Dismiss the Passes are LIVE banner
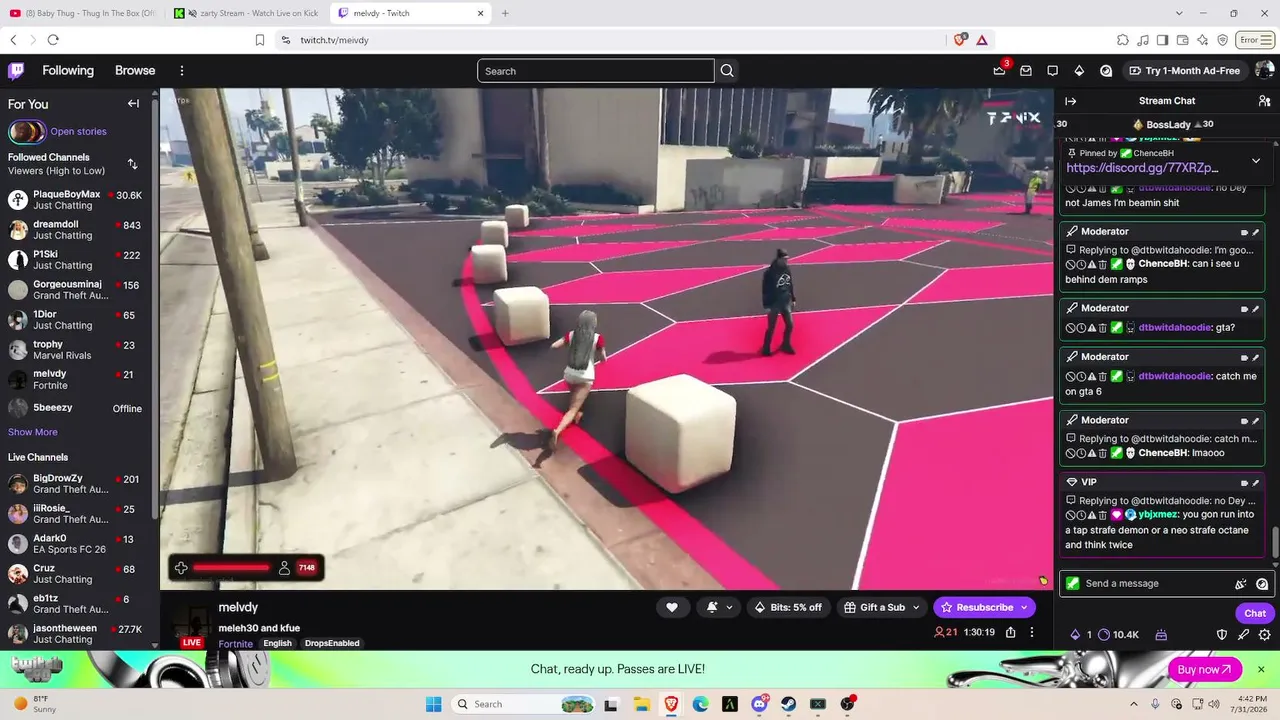Image resolution: width=1280 pixels, height=720 pixels. click(x=1261, y=669)
